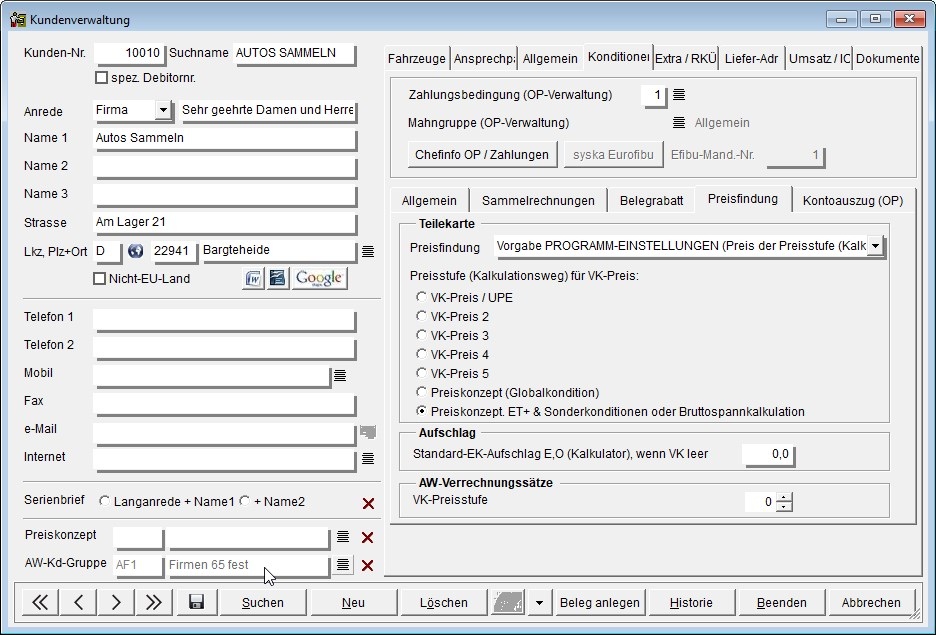
Task: Increase the VK-Preisstufe value
Action: coord(784,497)
